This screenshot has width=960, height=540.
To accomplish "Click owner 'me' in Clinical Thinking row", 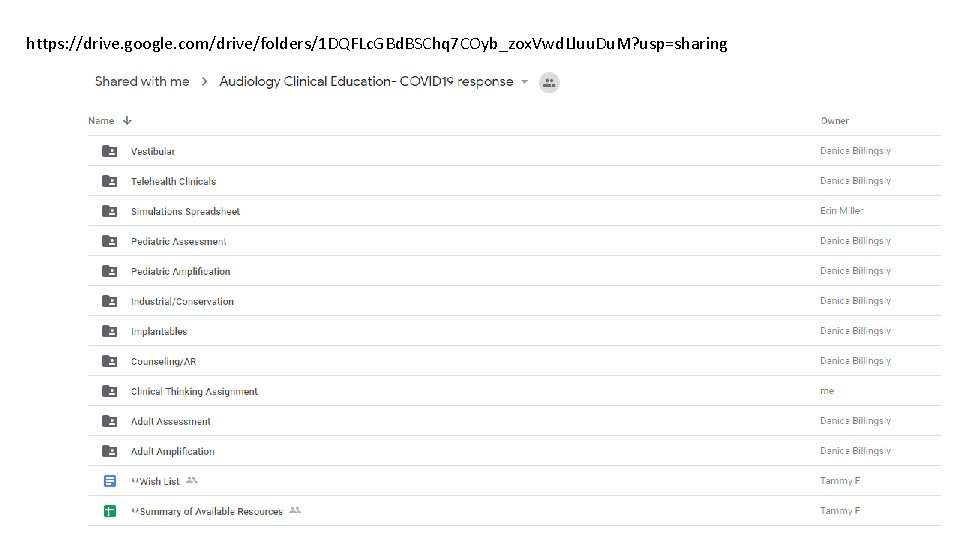I will (x=827, y=391).
